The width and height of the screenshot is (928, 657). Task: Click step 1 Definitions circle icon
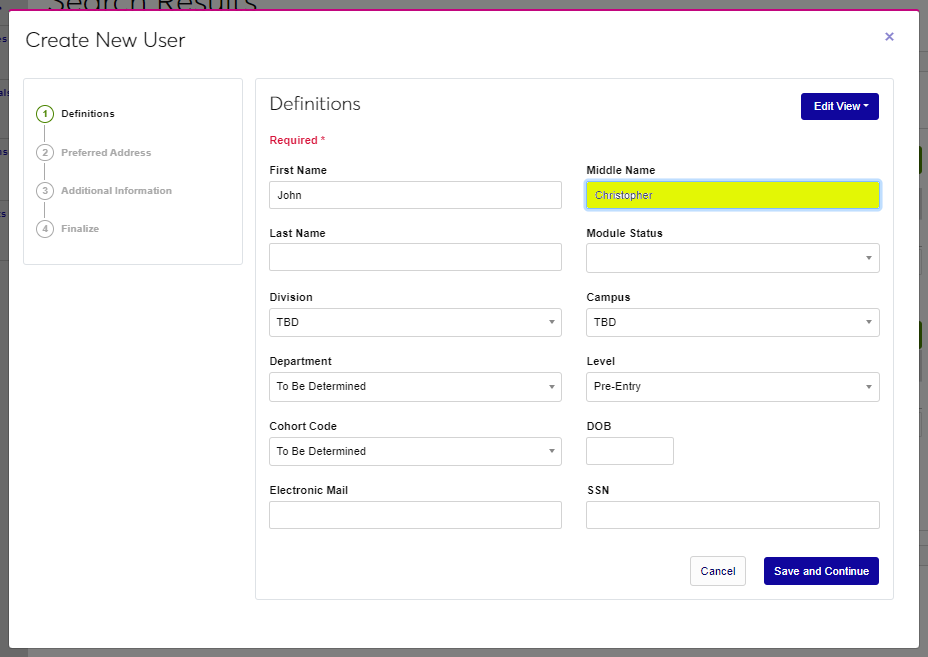pos(45,114)
